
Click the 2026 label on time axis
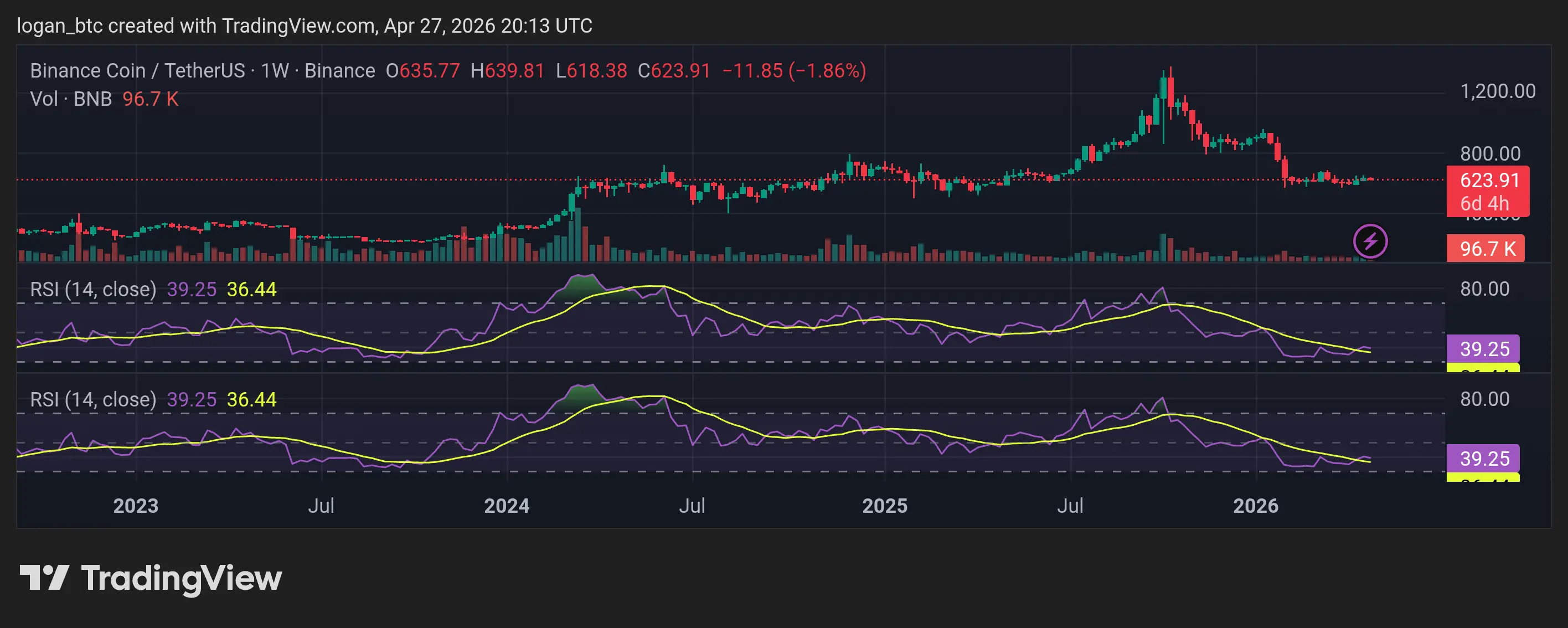(1255, 506)
